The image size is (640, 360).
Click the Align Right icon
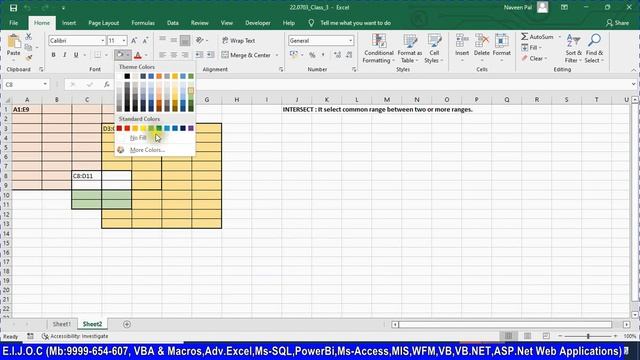185,55
